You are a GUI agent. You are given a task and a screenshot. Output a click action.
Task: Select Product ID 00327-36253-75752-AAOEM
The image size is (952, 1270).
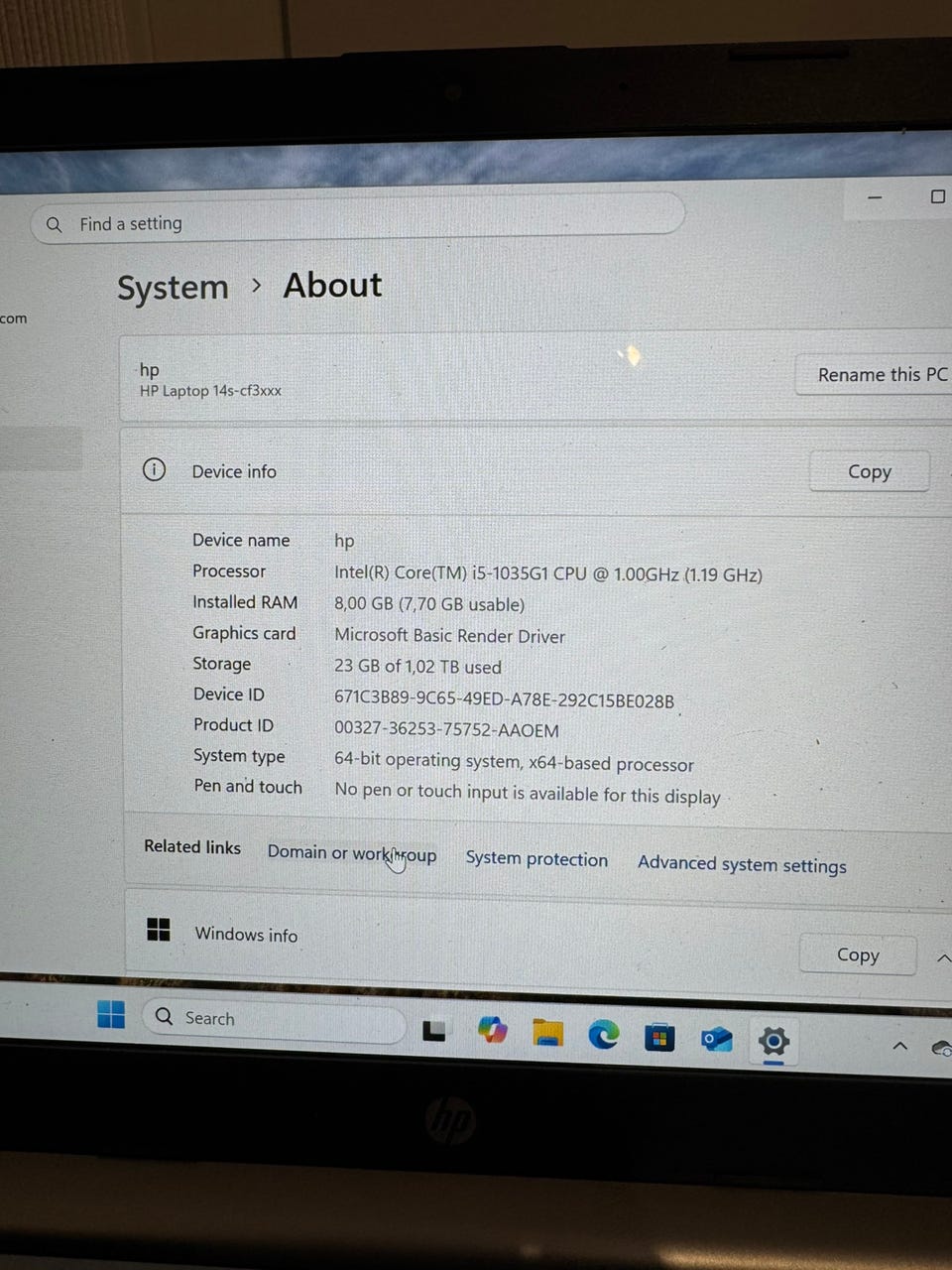coord(446,730)
